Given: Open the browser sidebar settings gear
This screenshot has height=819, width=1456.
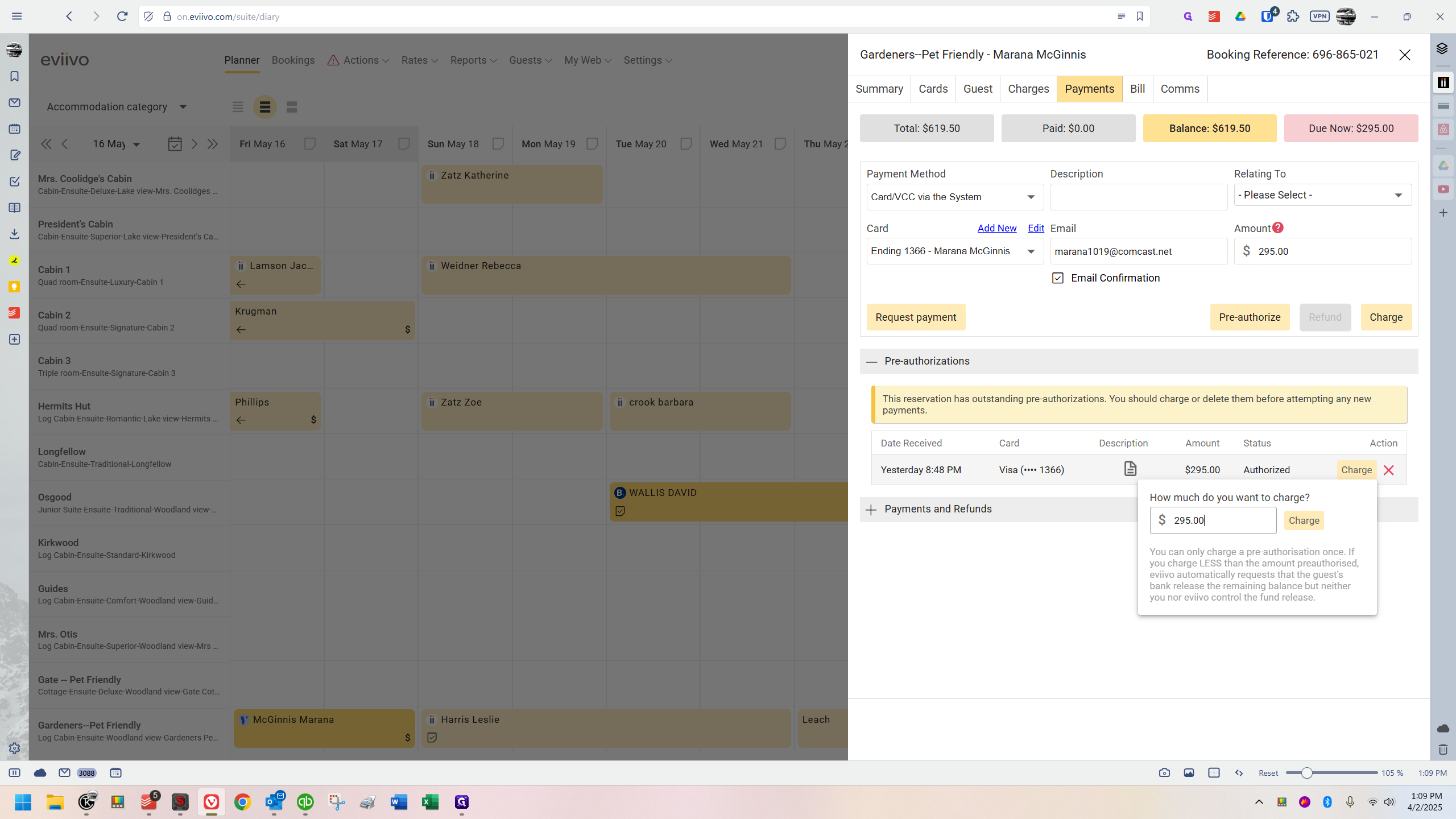Looking at the screenshot, I should [15, 748].
